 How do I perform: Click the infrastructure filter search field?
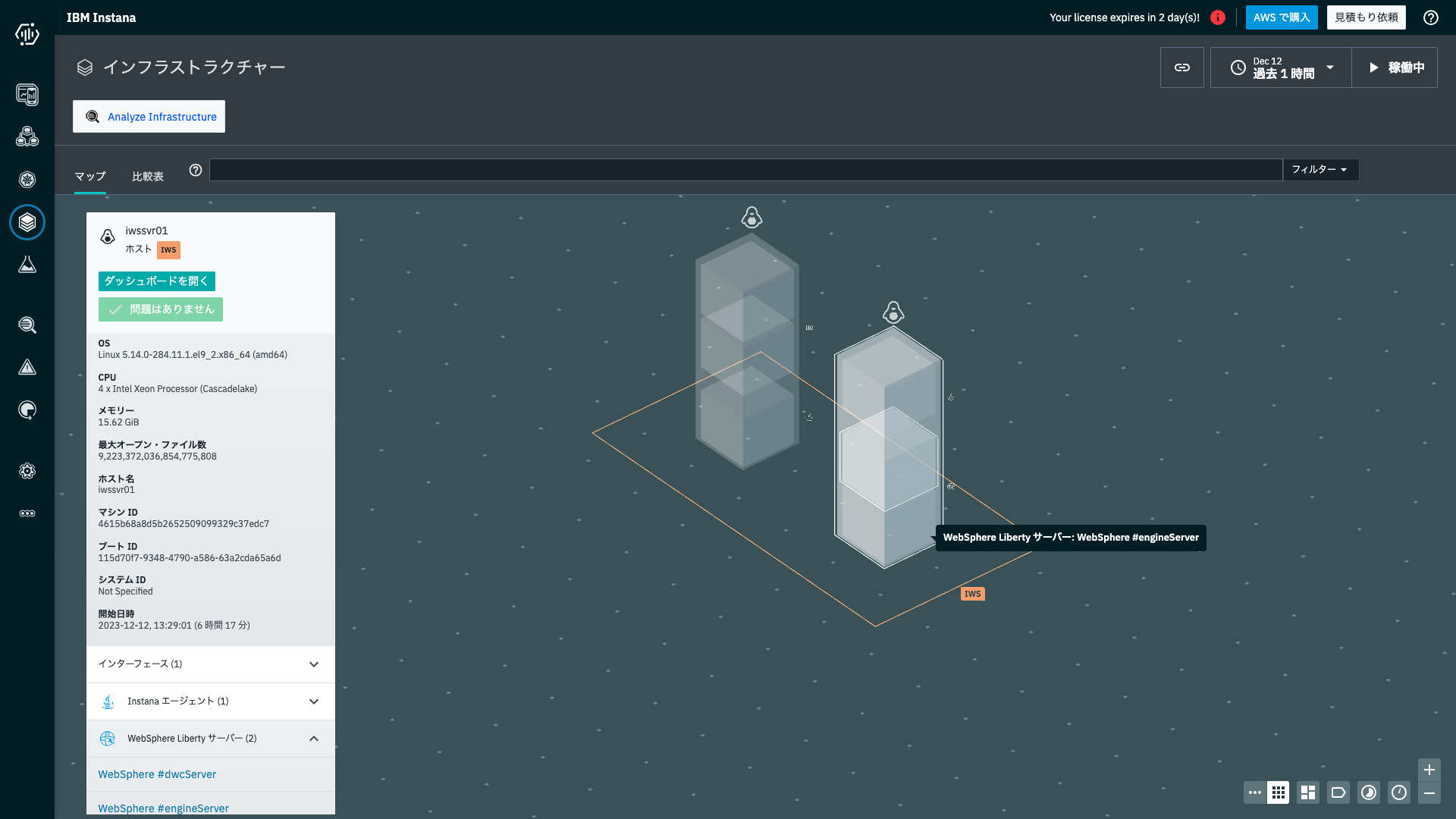pyautogui.click(x=745, y=170)
